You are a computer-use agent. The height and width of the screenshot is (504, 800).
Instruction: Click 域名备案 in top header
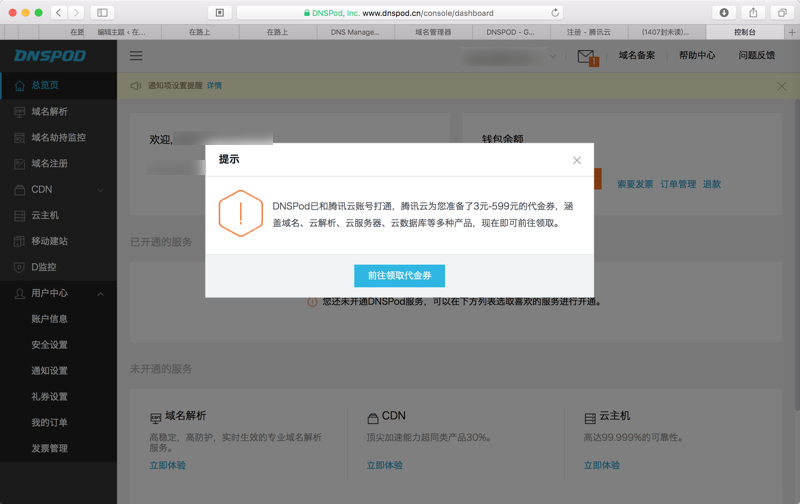click(x=637, y=56)
